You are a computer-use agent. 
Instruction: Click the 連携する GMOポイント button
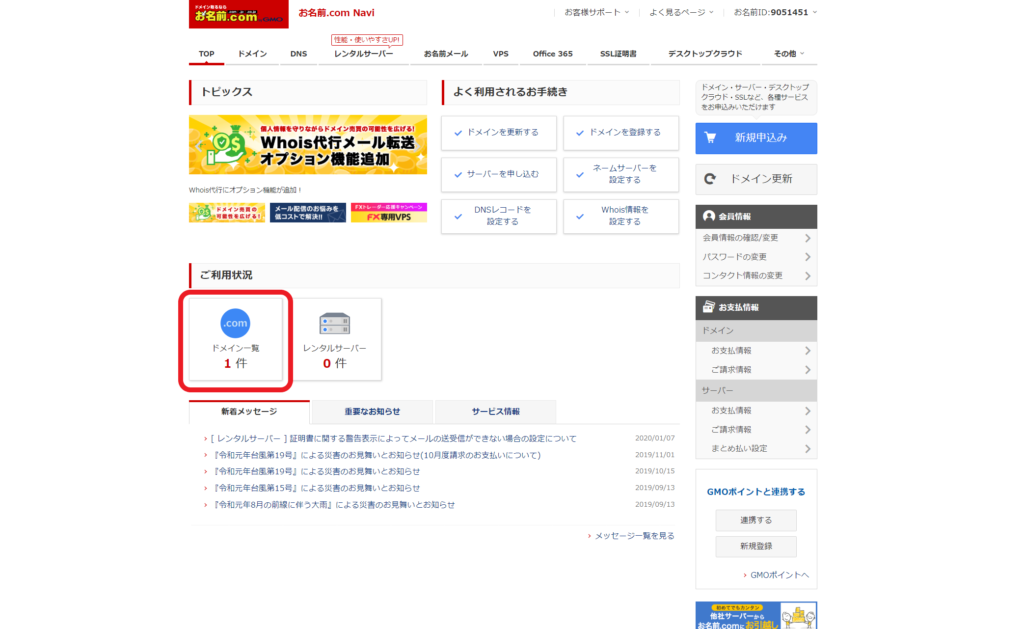(x=756, y=521)
